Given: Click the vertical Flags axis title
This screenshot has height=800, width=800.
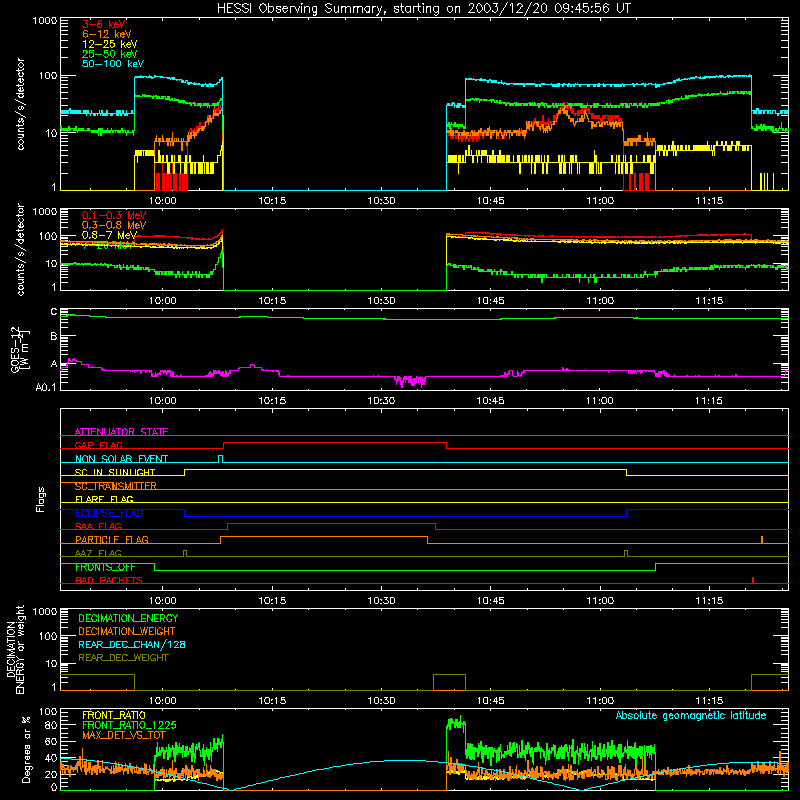Looking at the screenshot, I should coord(41,499).
